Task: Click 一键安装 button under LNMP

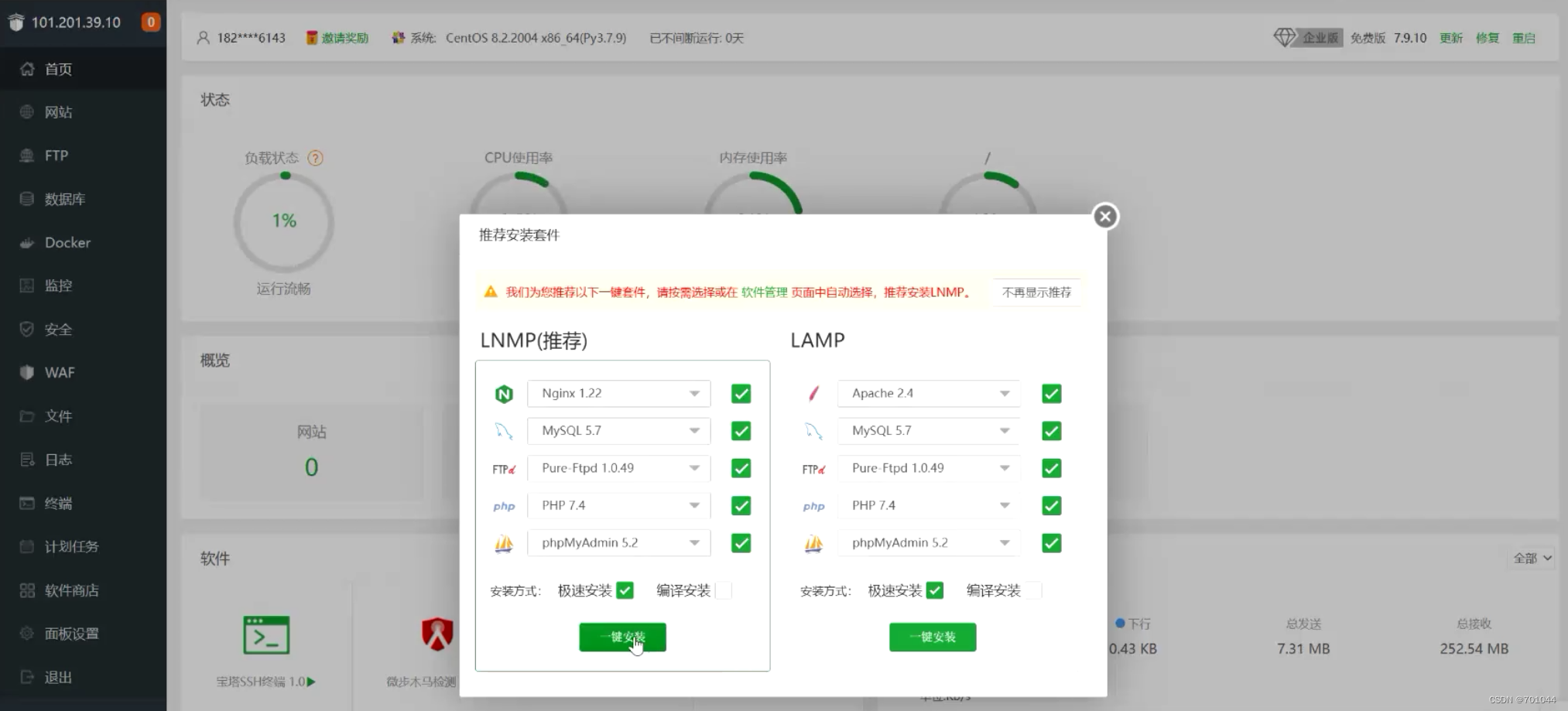Action: click(622, 637)
